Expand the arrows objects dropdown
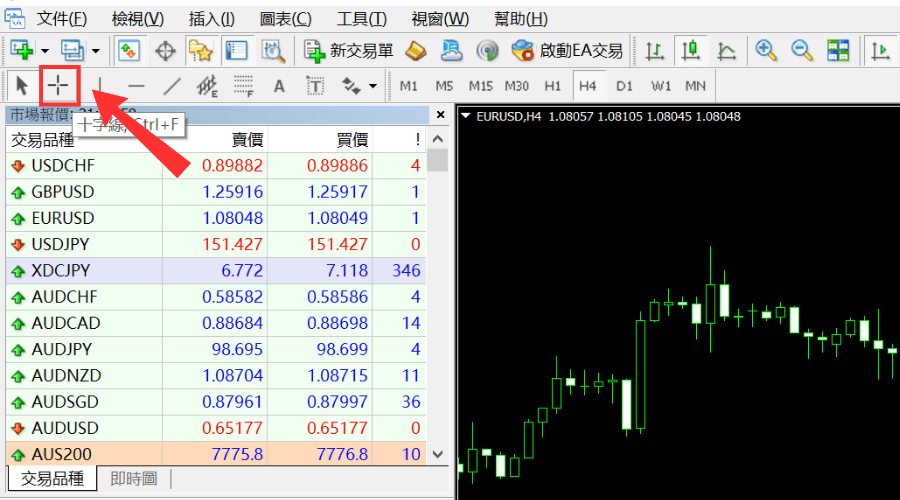The height and width of the screenshot is (500, 900). 373,86
